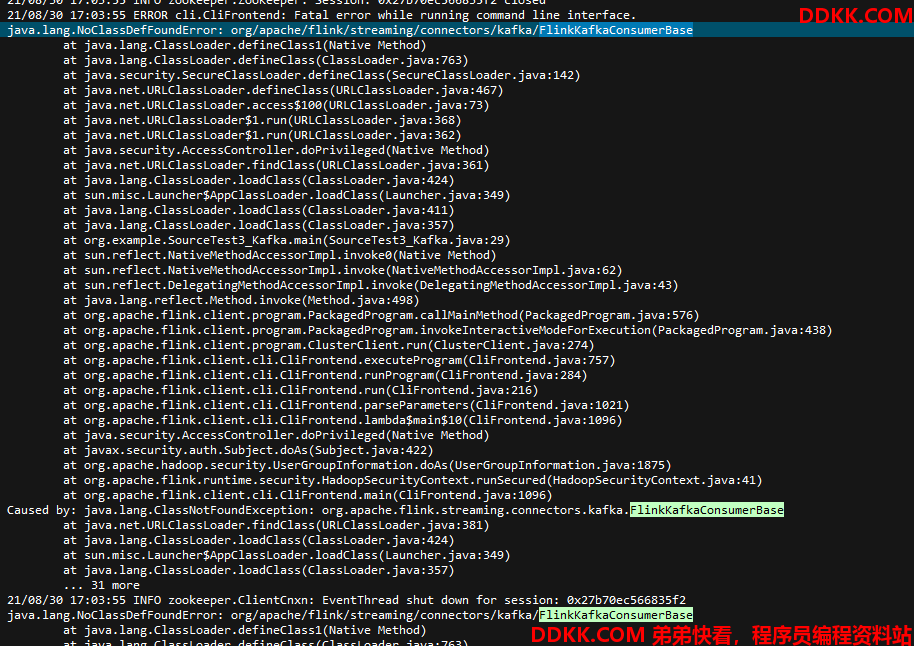Click 'CliFrontend.lambda$main$10(CliFrontend.java:1096)' frame

coord(343,420)
